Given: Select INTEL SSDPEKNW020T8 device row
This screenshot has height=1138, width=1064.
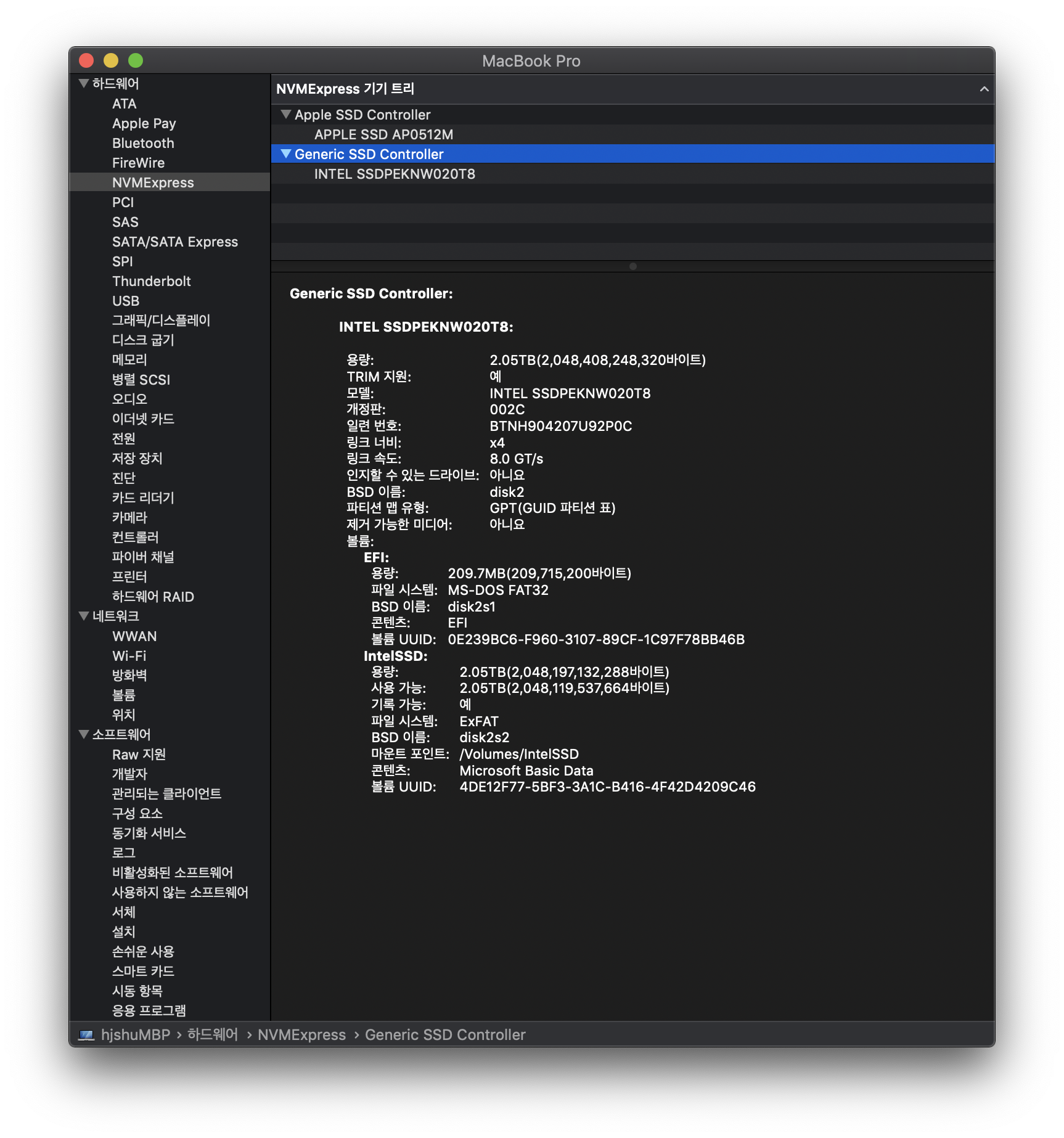Looking at the screenshot, I should pyautogui.click(x=632, y=174).
